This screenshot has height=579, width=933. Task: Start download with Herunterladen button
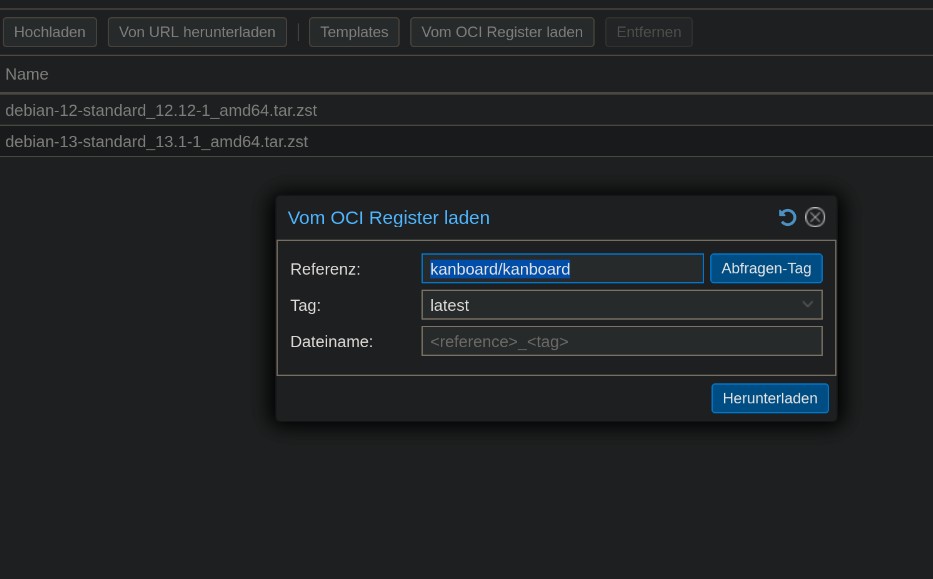tap(769, 398)
